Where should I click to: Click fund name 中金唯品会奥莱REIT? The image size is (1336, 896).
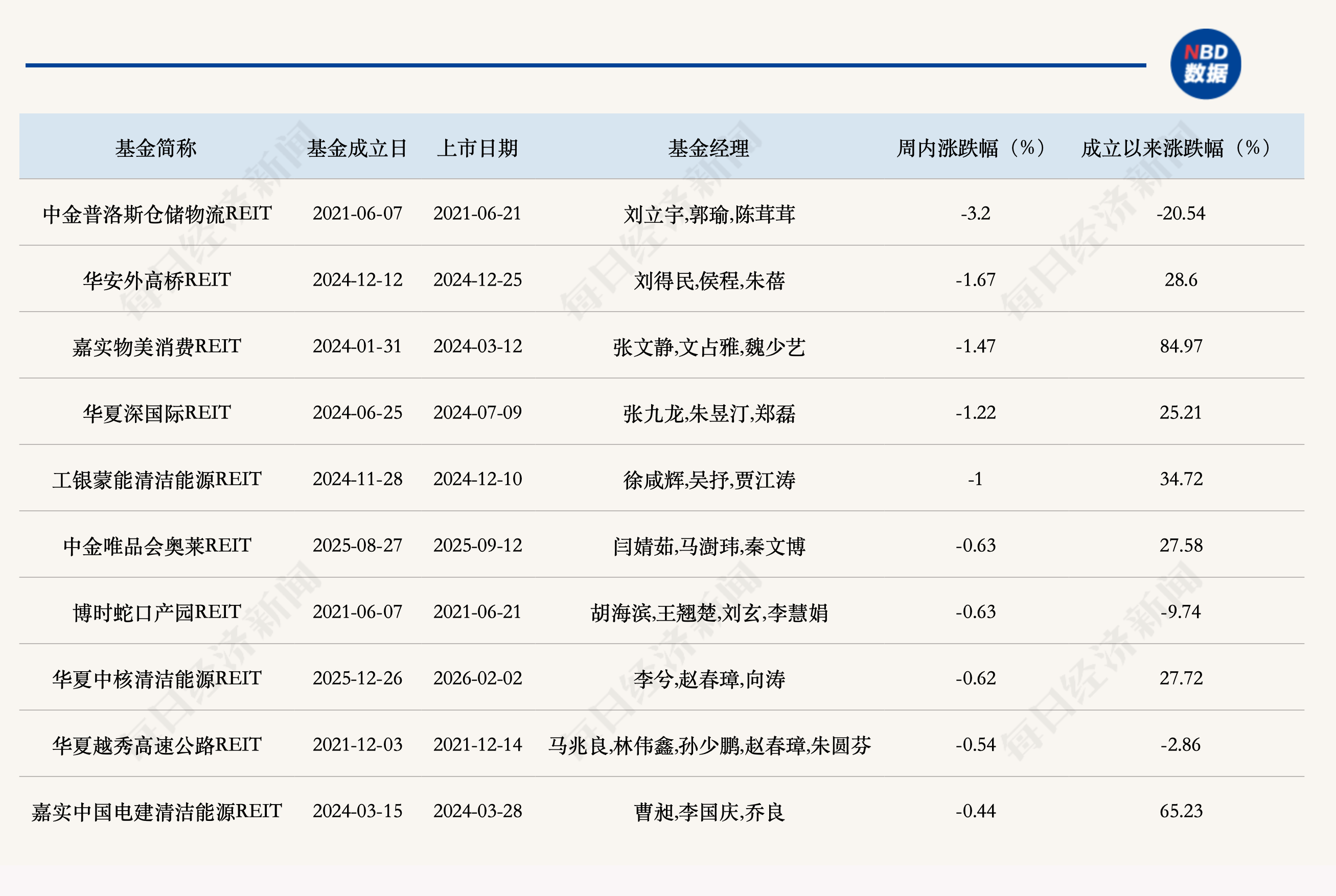[157, 546]
